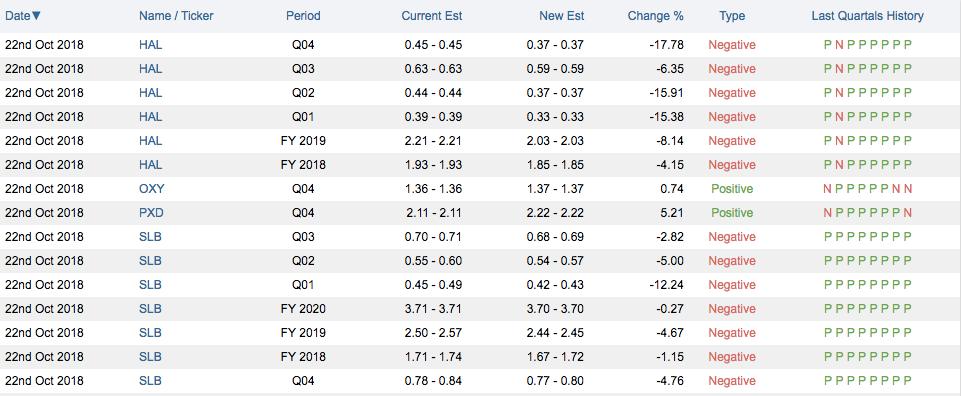Image resolution: width=961 pixels, height=396 pixels.
Task: Click the Last Quartals History header
Action: [x=867, y=16]
